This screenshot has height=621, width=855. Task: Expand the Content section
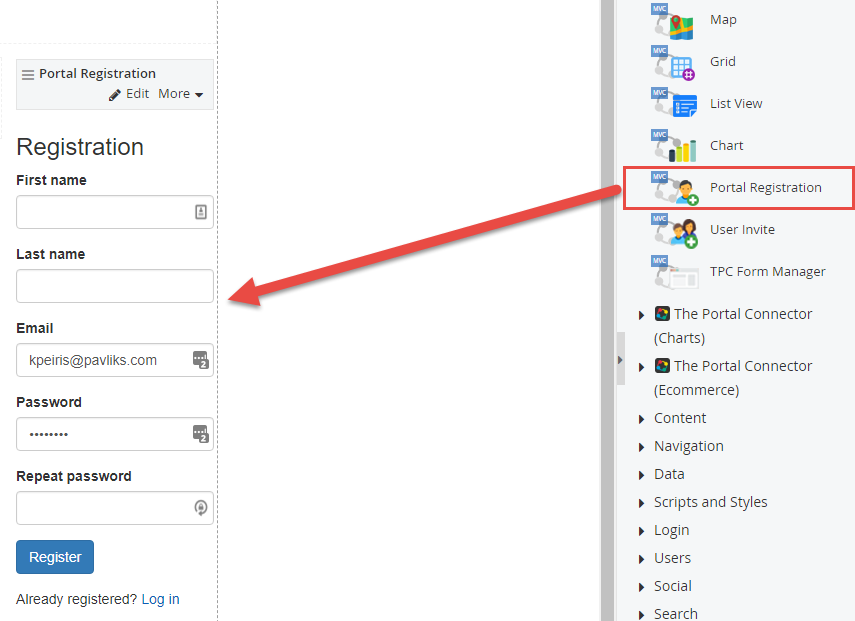641,419
